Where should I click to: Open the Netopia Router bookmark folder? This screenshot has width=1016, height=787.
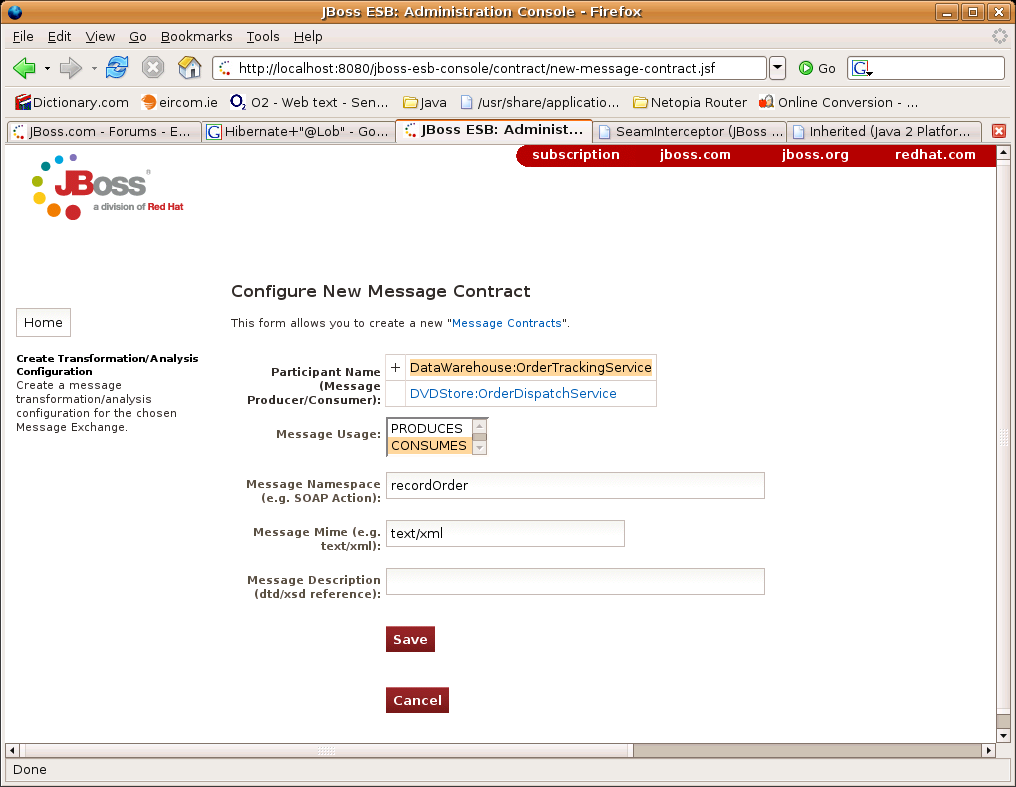[x=689, y=102]
